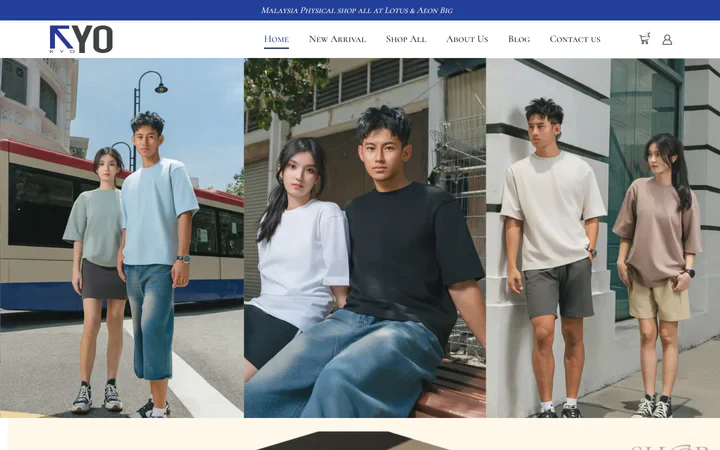Click the Malaysia Physical shop announcement text
720x450 pixels.
point(357,10)
